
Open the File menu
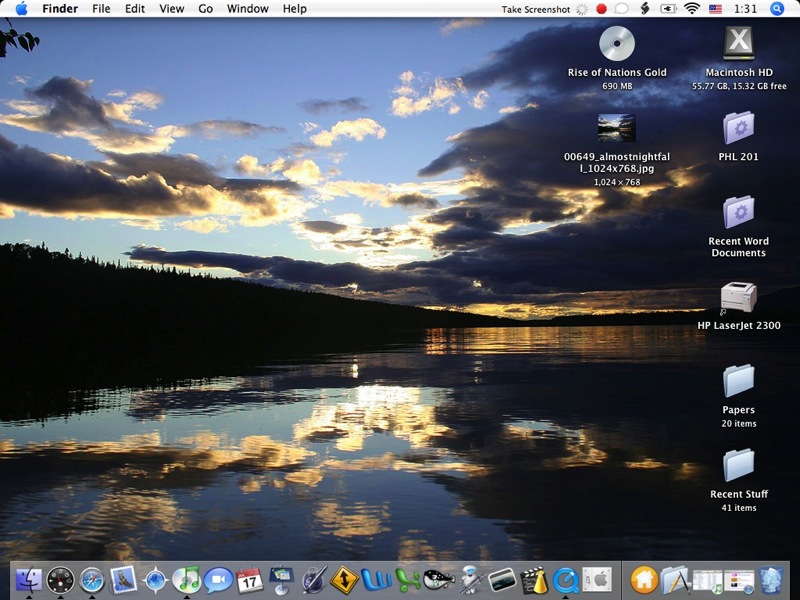point(101,9)
